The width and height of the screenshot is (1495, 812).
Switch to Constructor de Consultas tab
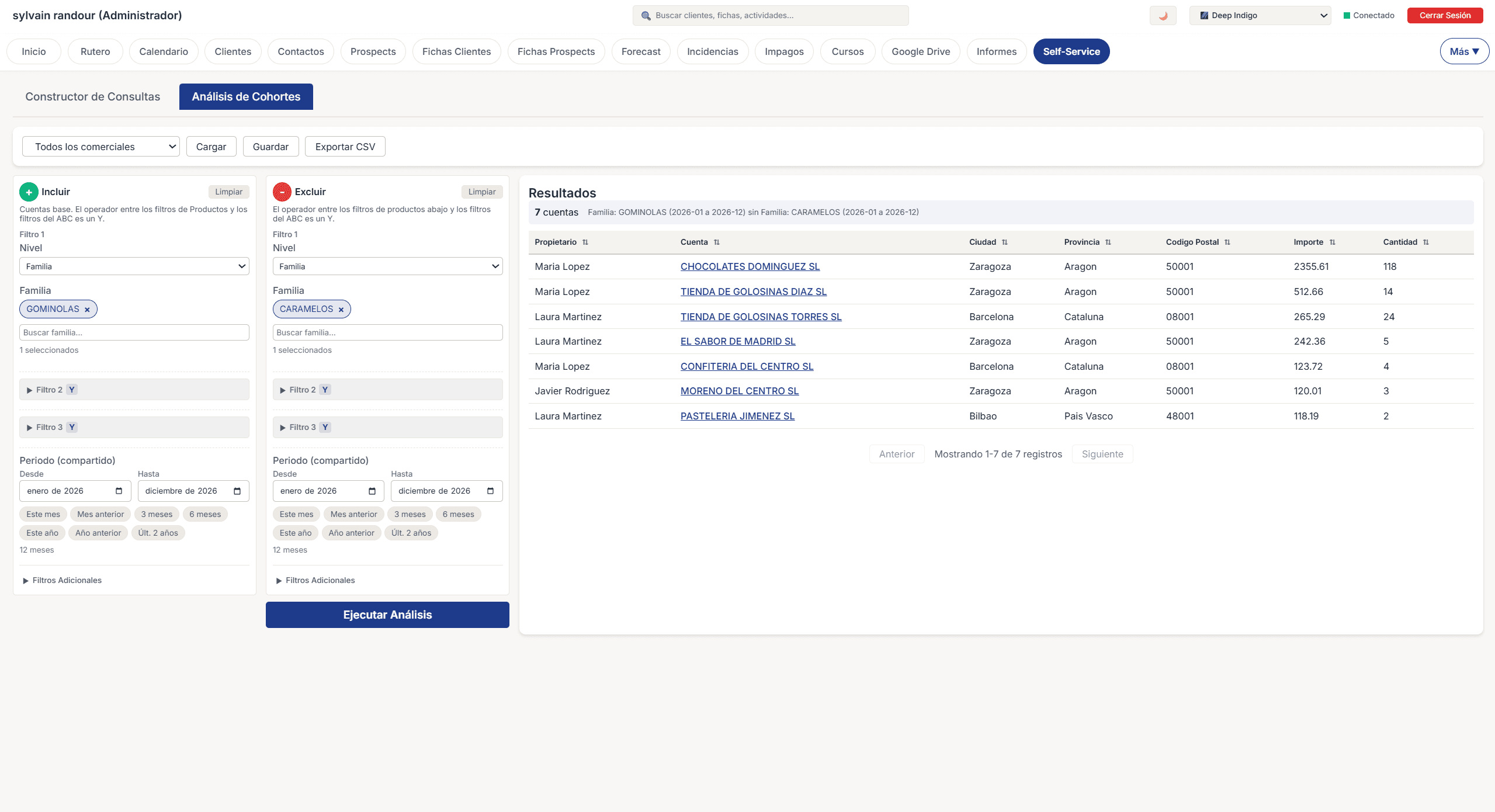92,96
